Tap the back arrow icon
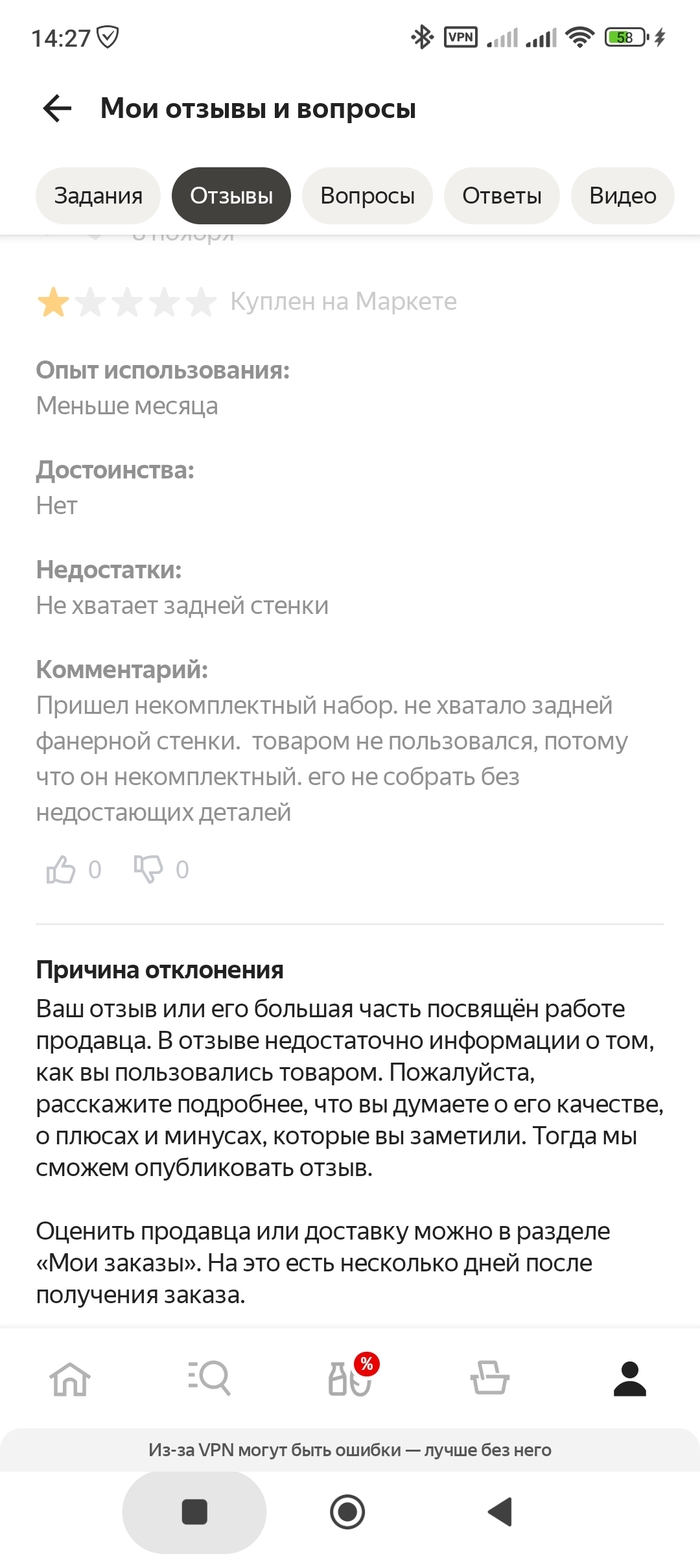 [x=57, y=108]
